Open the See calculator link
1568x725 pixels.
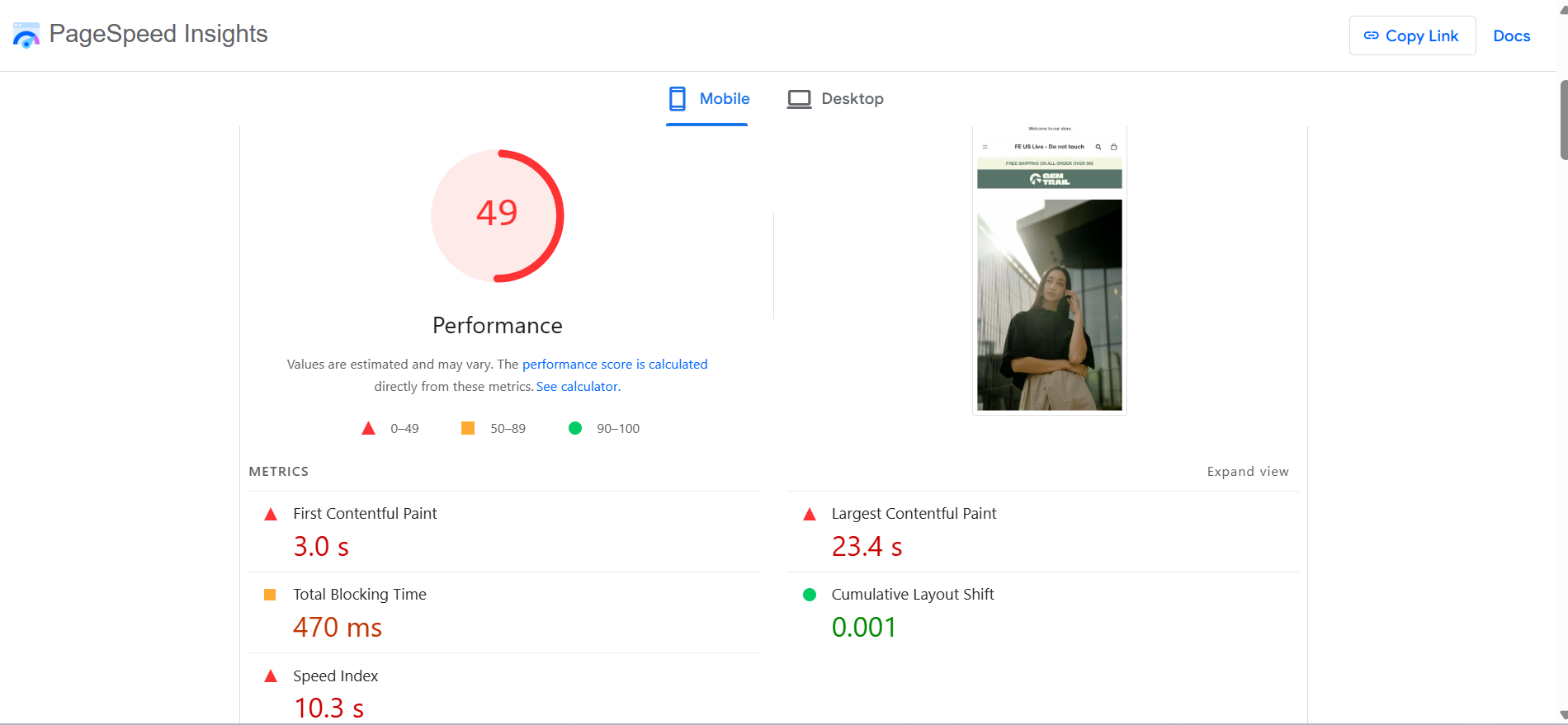578,387
